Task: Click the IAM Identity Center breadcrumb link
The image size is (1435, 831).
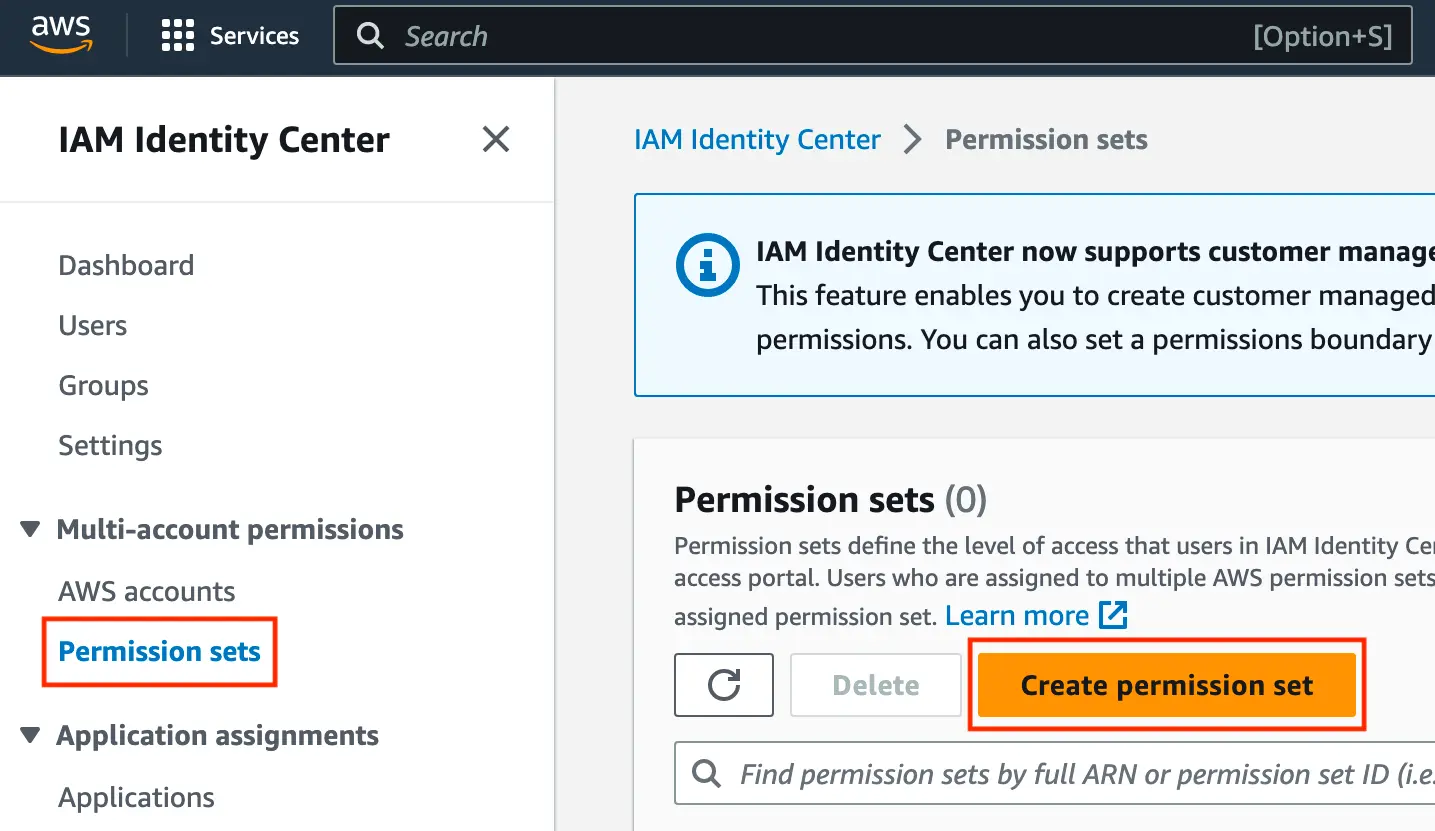Action: click(x=757, y=140)
